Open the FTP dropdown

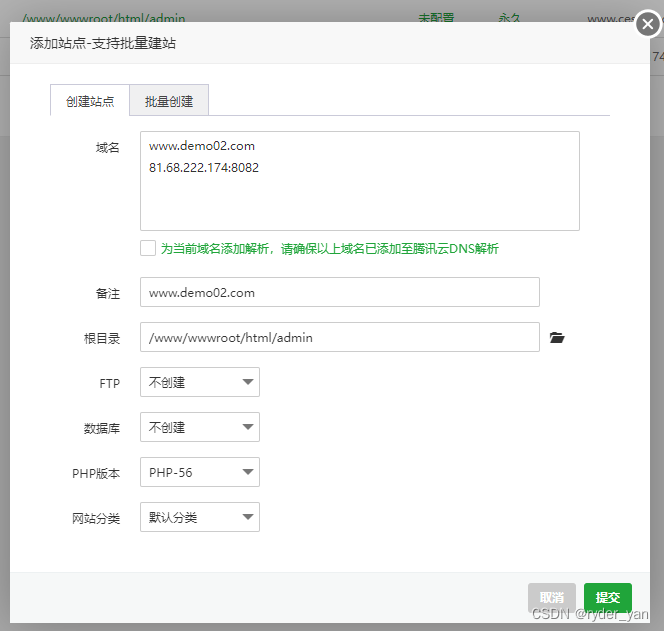point(200,382)
